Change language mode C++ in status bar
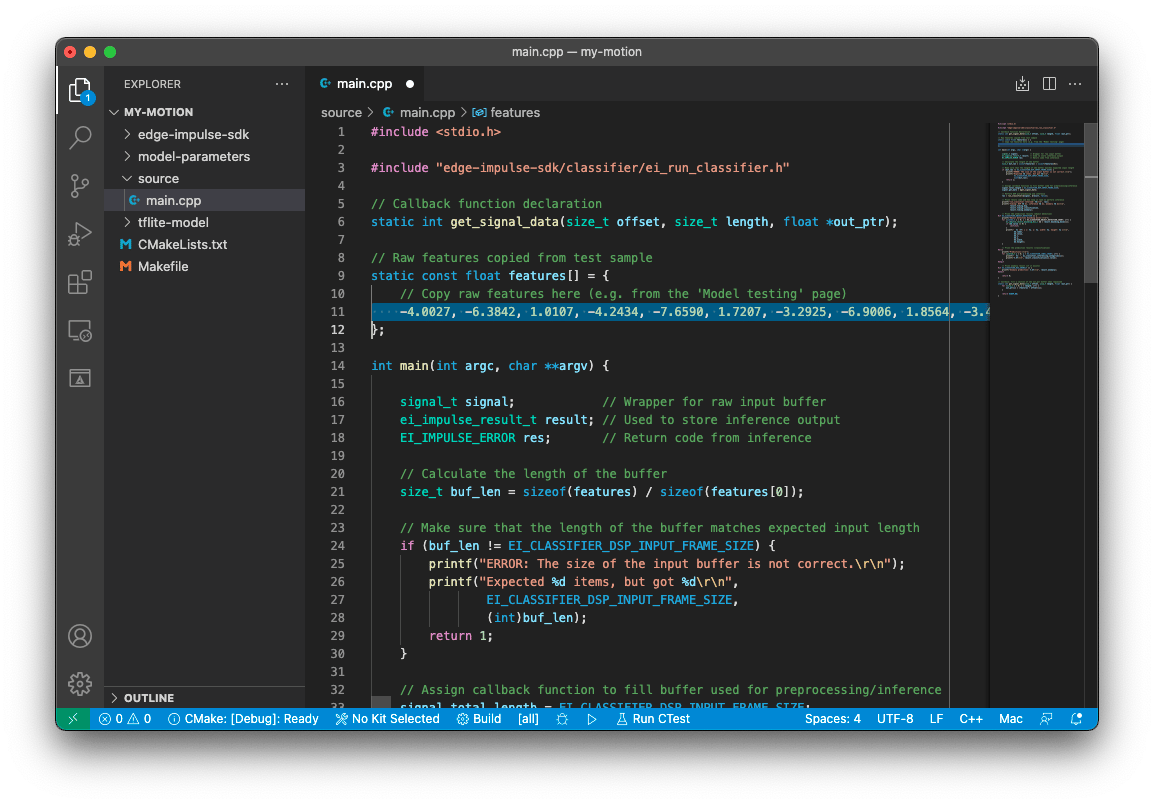 [971, 719]
